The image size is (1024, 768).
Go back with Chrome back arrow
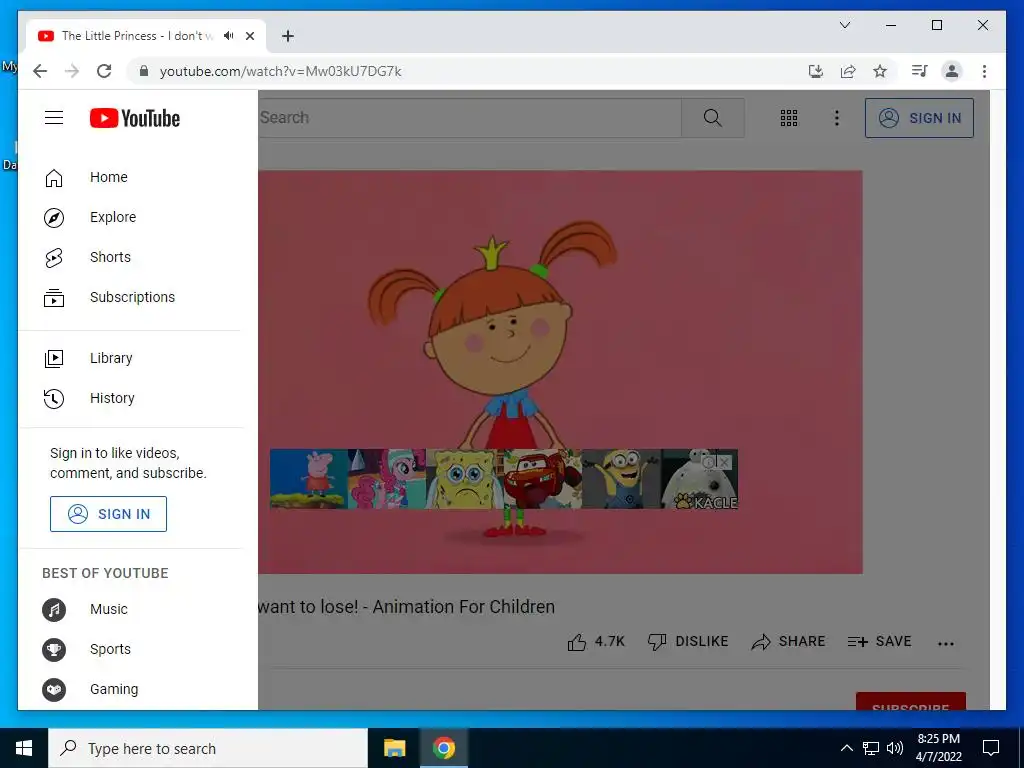(x=40, y=71)
